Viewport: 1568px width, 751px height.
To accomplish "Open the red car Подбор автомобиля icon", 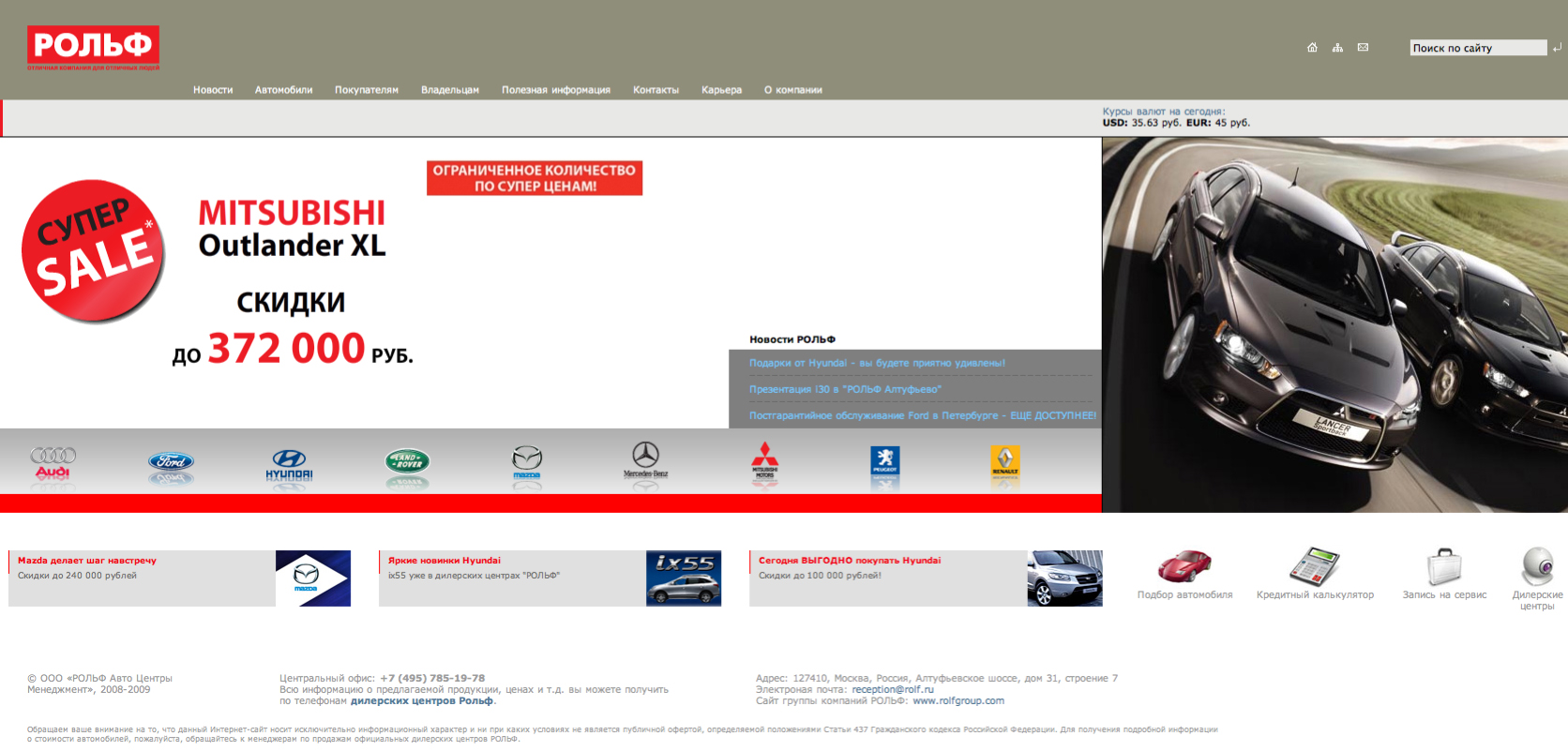I will [1184, 566].
